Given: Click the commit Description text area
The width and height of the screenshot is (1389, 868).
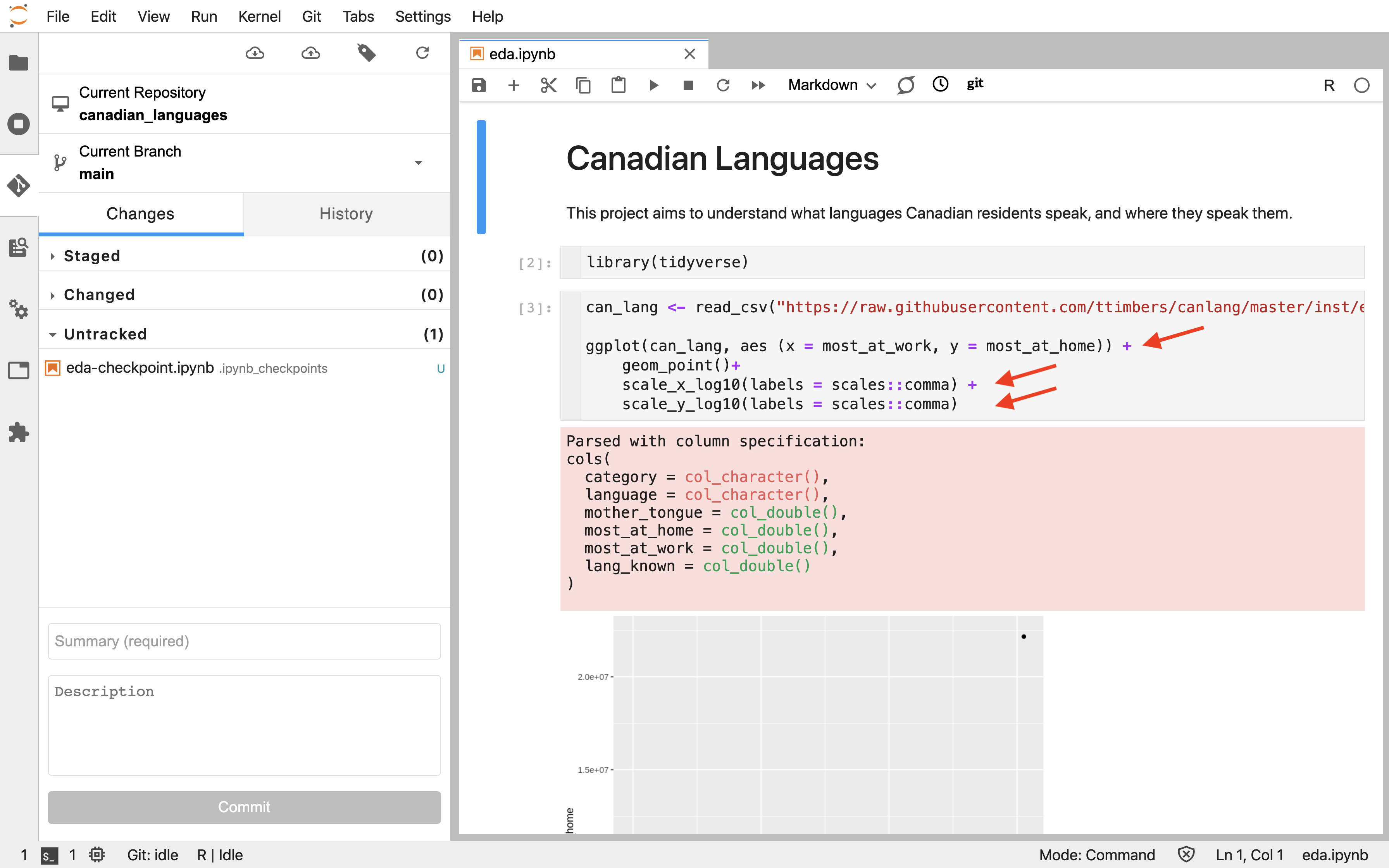Looking at the screenshot, I should (245, 725).
